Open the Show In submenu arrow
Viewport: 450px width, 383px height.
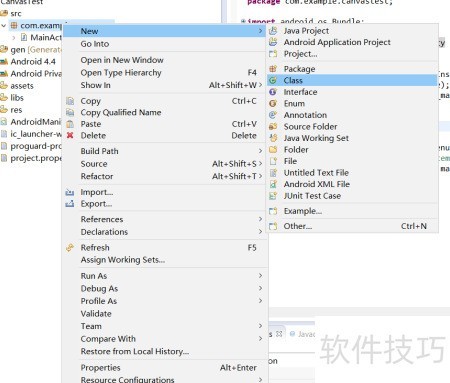pos(260,85)
